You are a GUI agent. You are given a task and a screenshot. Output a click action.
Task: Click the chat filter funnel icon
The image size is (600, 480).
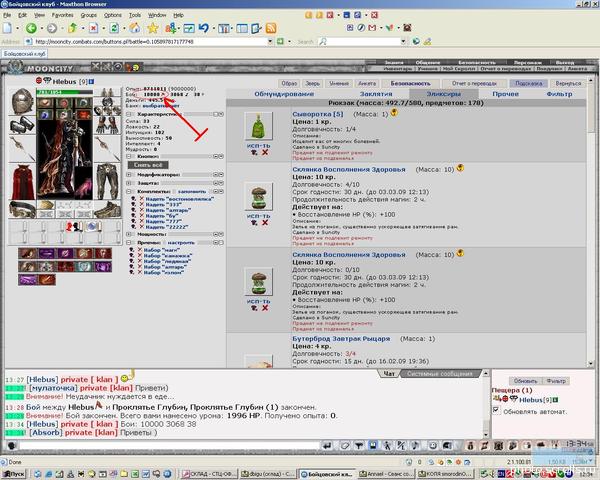(359, 446)
